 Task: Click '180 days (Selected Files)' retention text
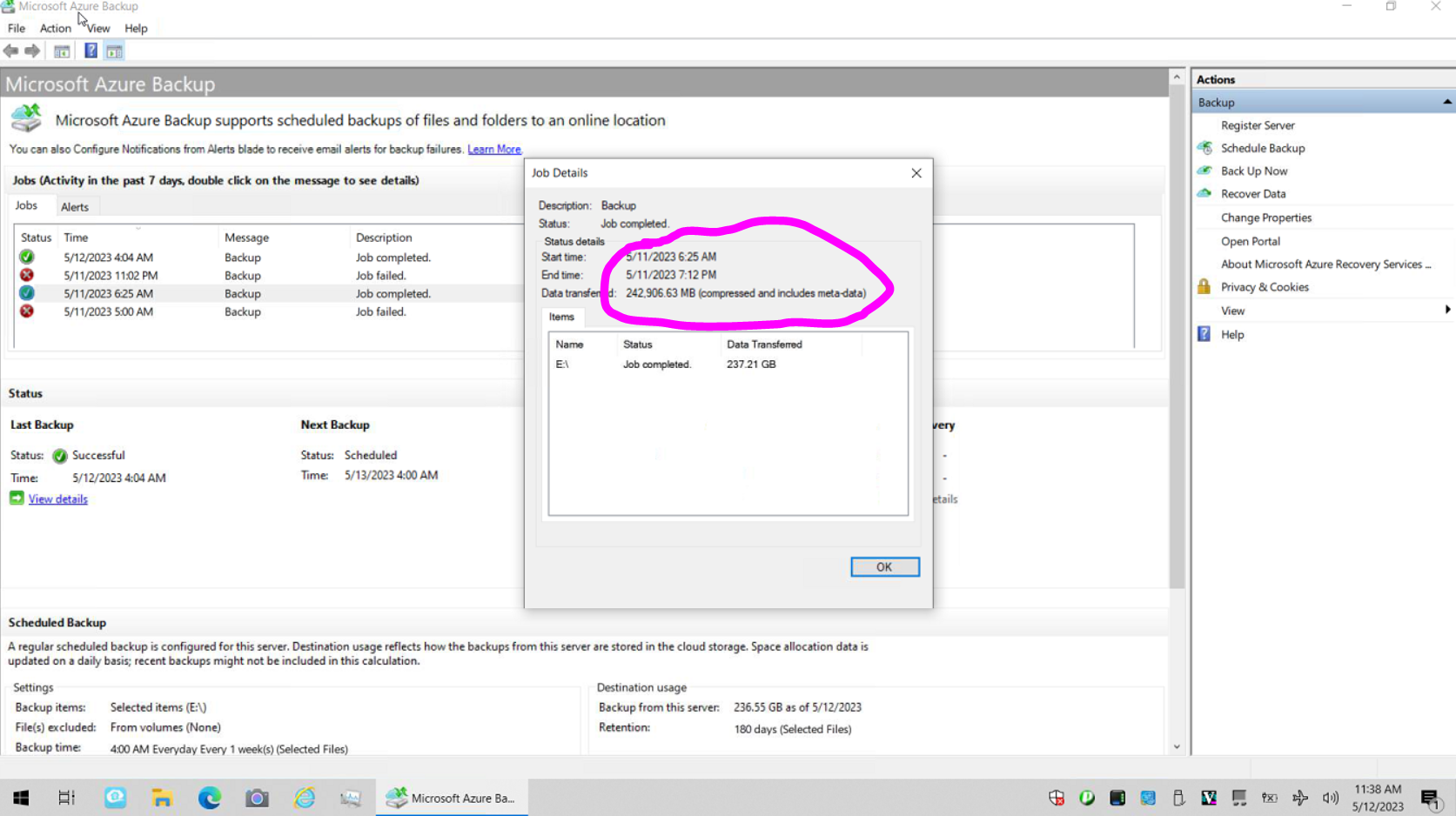coord(792,729)
